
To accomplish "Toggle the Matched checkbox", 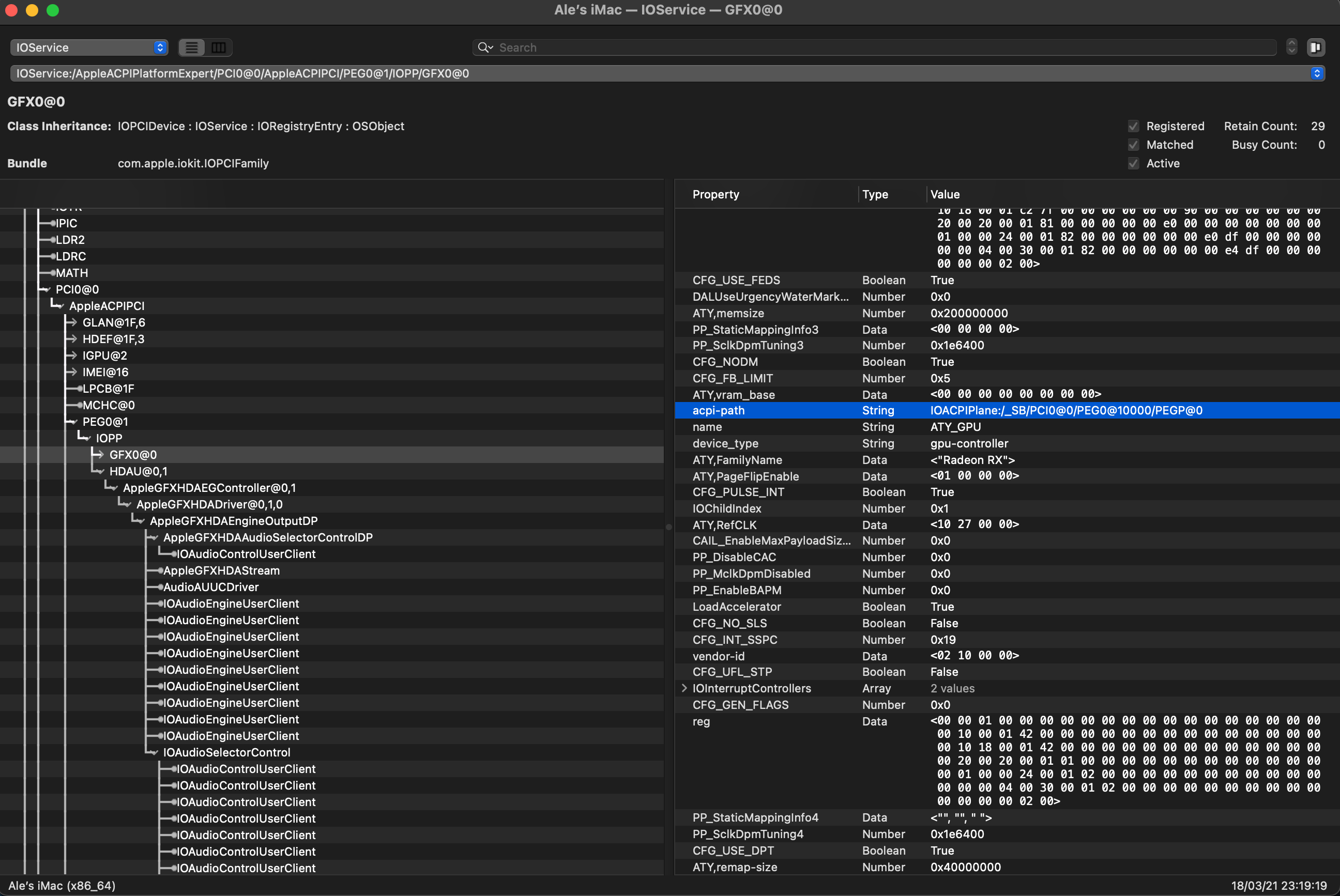I will coord(1134,145).
